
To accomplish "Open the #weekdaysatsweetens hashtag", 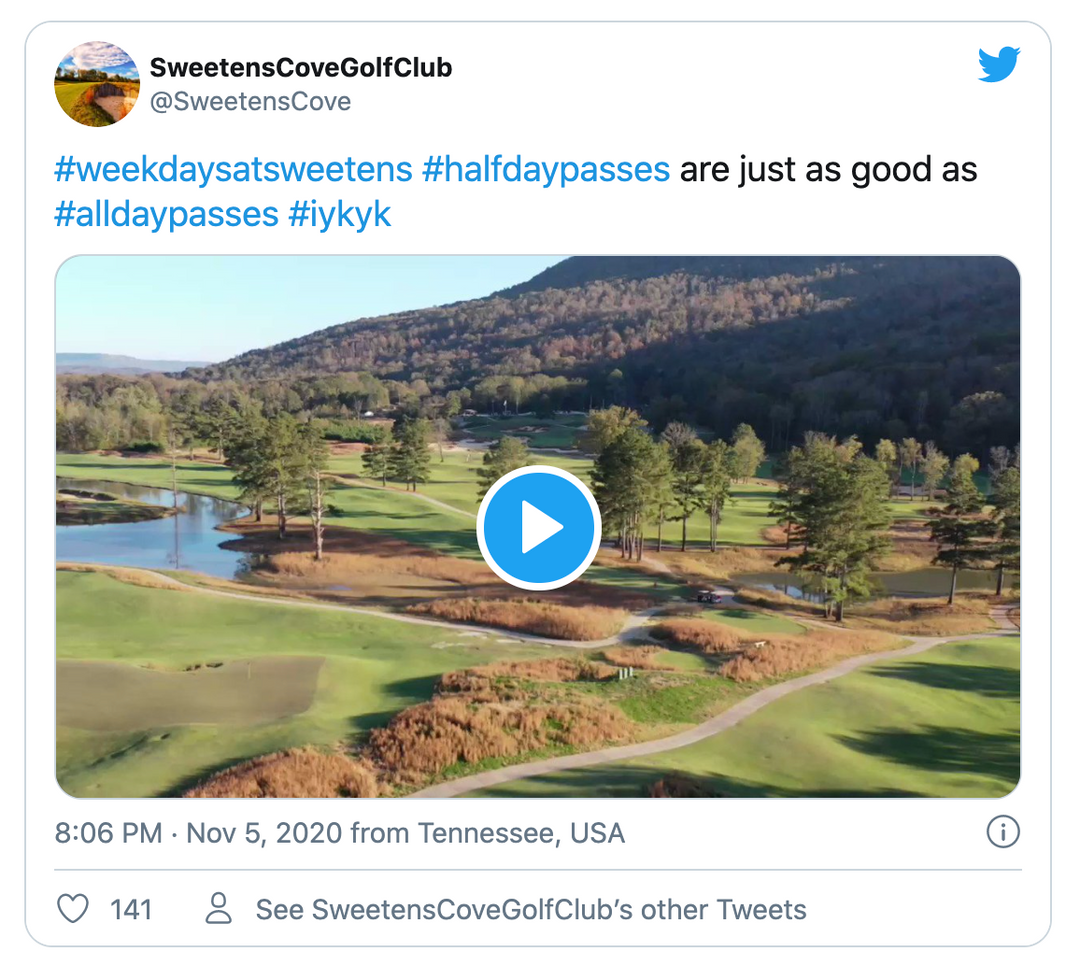I will point(233,169).
